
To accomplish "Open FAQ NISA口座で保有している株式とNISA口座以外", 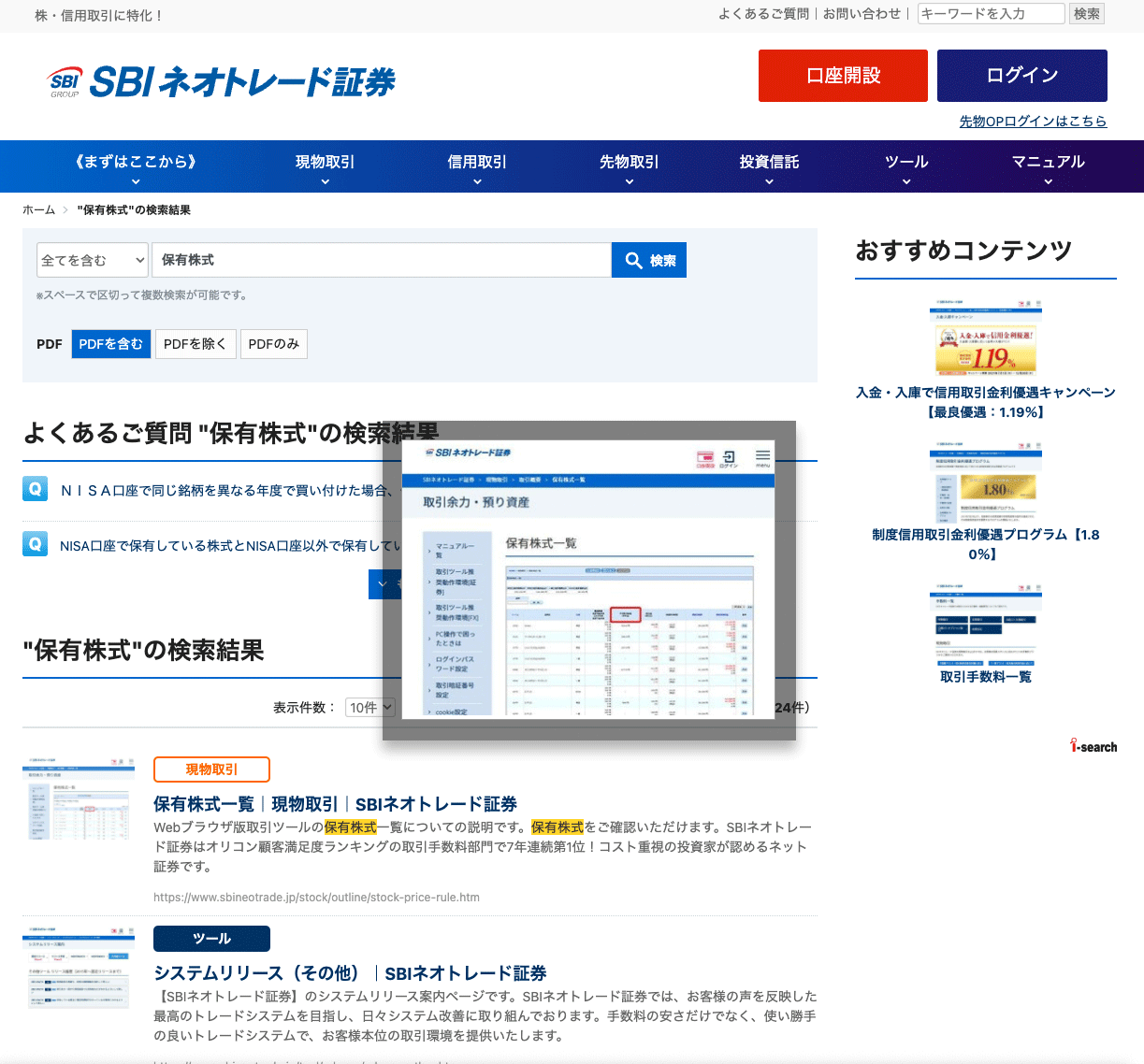I will tap(230, 545).
